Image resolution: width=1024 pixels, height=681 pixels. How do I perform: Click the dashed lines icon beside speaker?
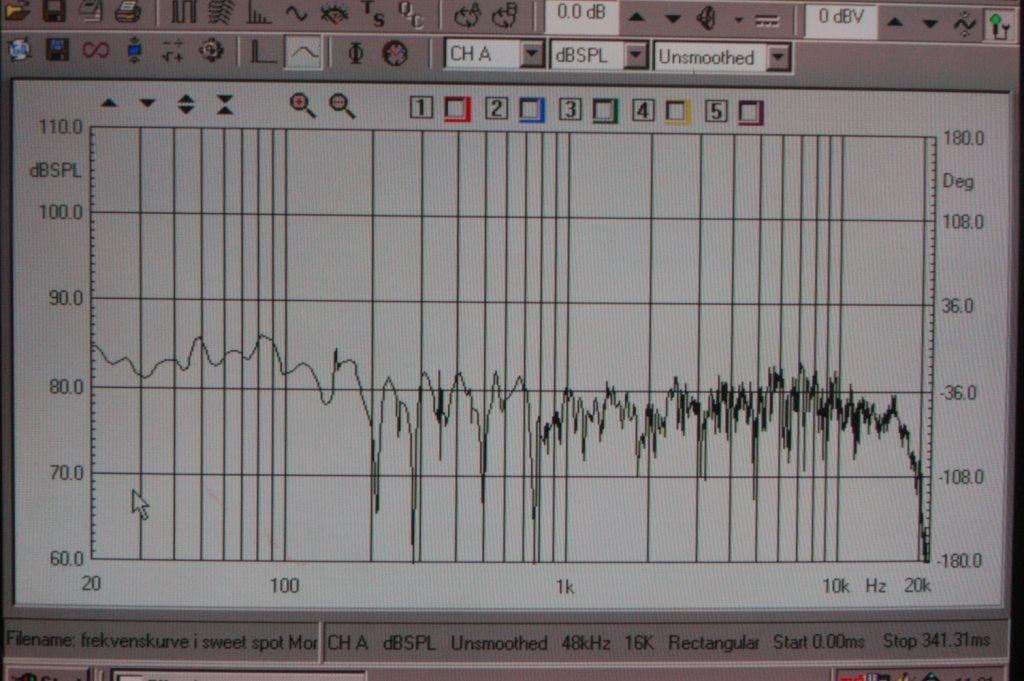pyautogui.click(x=767, y=21)
